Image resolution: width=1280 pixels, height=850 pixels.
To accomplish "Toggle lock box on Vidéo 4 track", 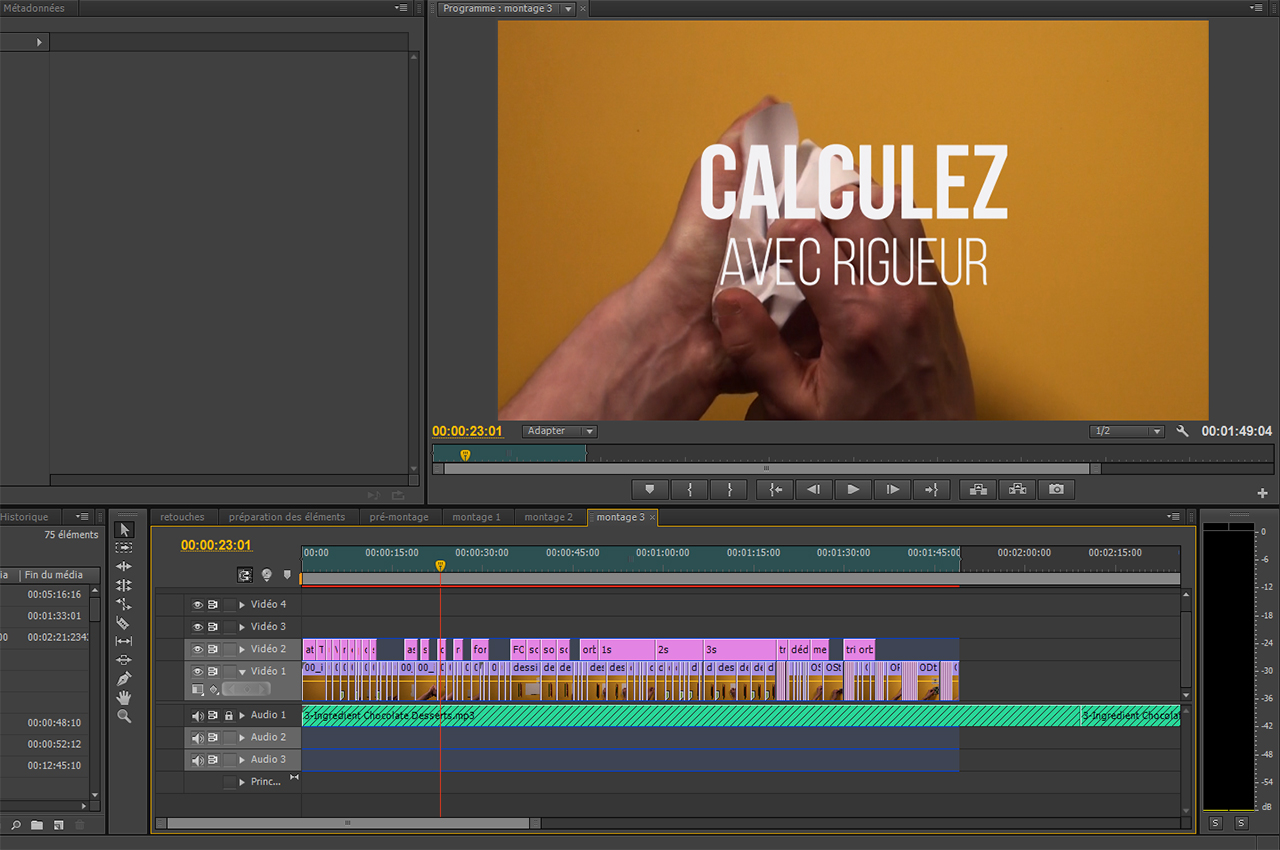I will pyautogui.click(x=229, y=605).
